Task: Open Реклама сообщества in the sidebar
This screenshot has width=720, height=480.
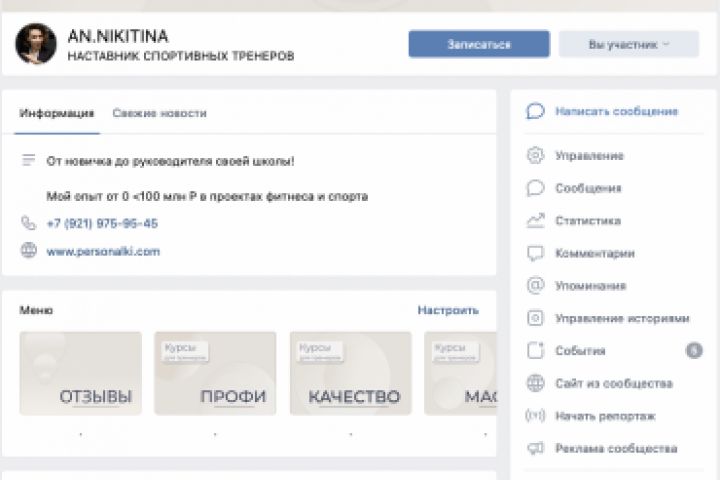Action: 616,448
